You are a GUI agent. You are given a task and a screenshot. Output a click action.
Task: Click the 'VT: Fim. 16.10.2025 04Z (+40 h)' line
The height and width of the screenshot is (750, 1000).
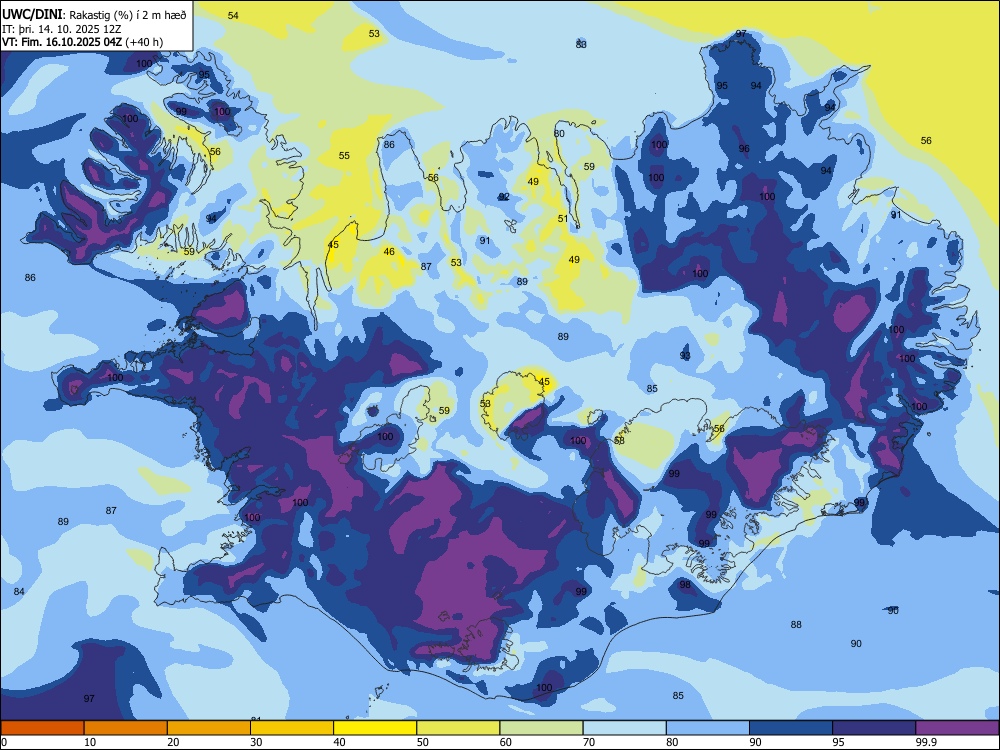[82, 42]
